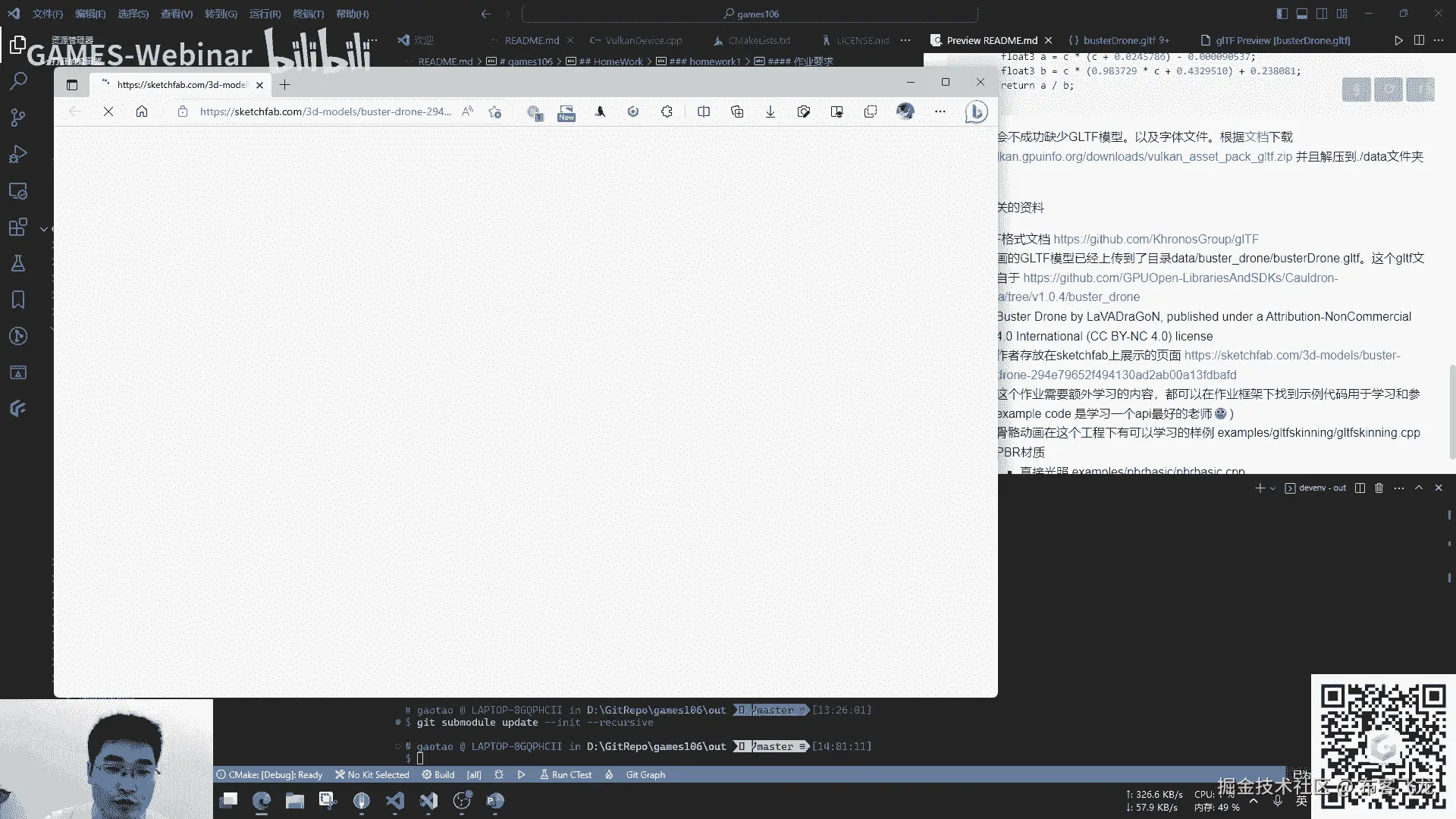Click the Bing sidebar button
The image size is (1456, 819).
click(x=976, y=111)
